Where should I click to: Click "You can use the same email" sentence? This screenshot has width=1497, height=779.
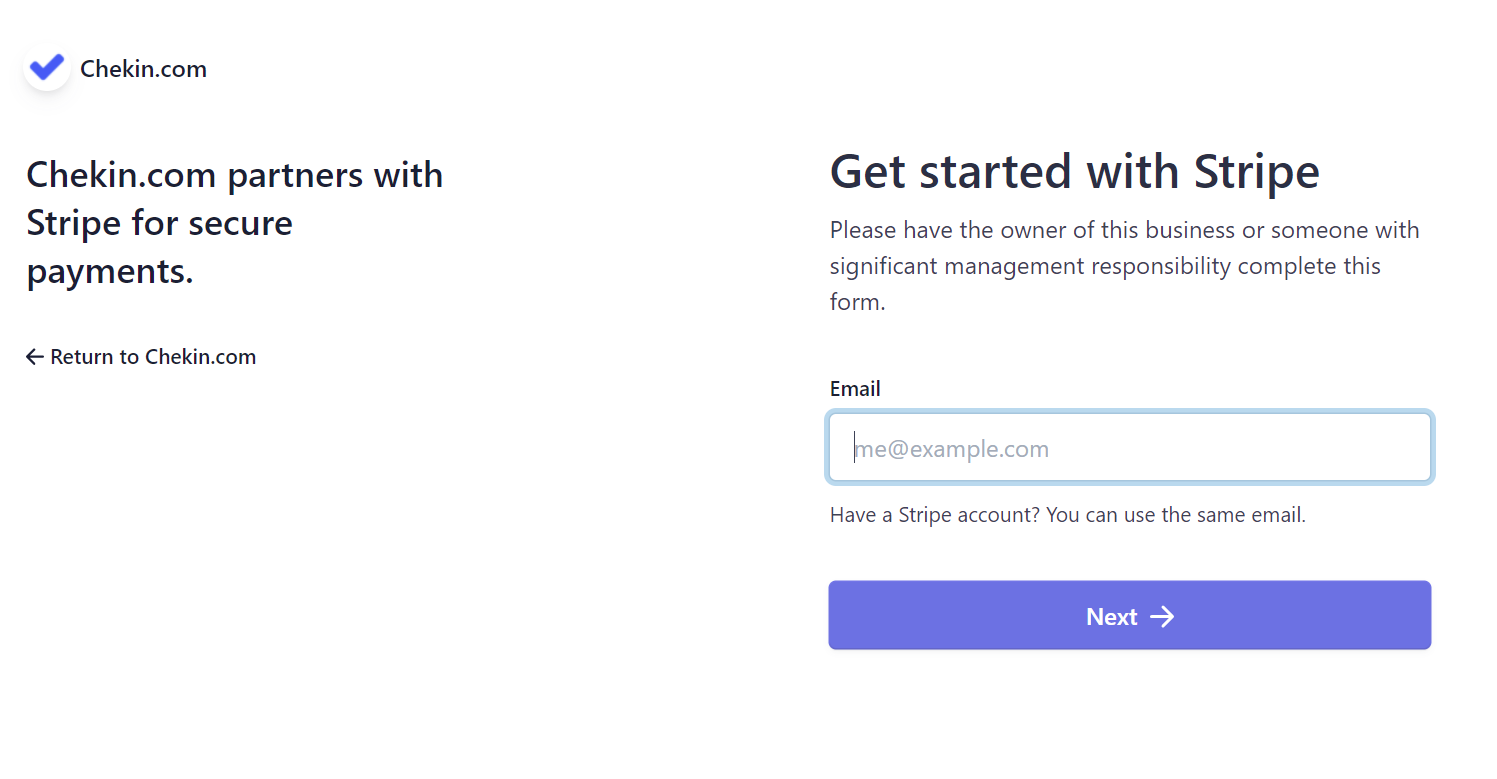[x=1176, y=516]
